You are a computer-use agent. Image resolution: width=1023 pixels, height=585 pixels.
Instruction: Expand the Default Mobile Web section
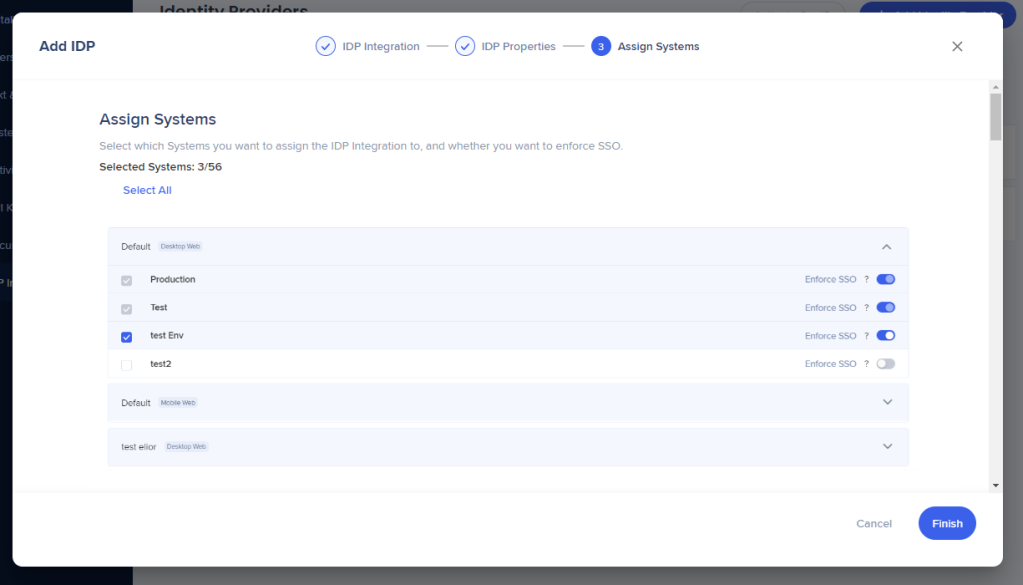point(886,402)
